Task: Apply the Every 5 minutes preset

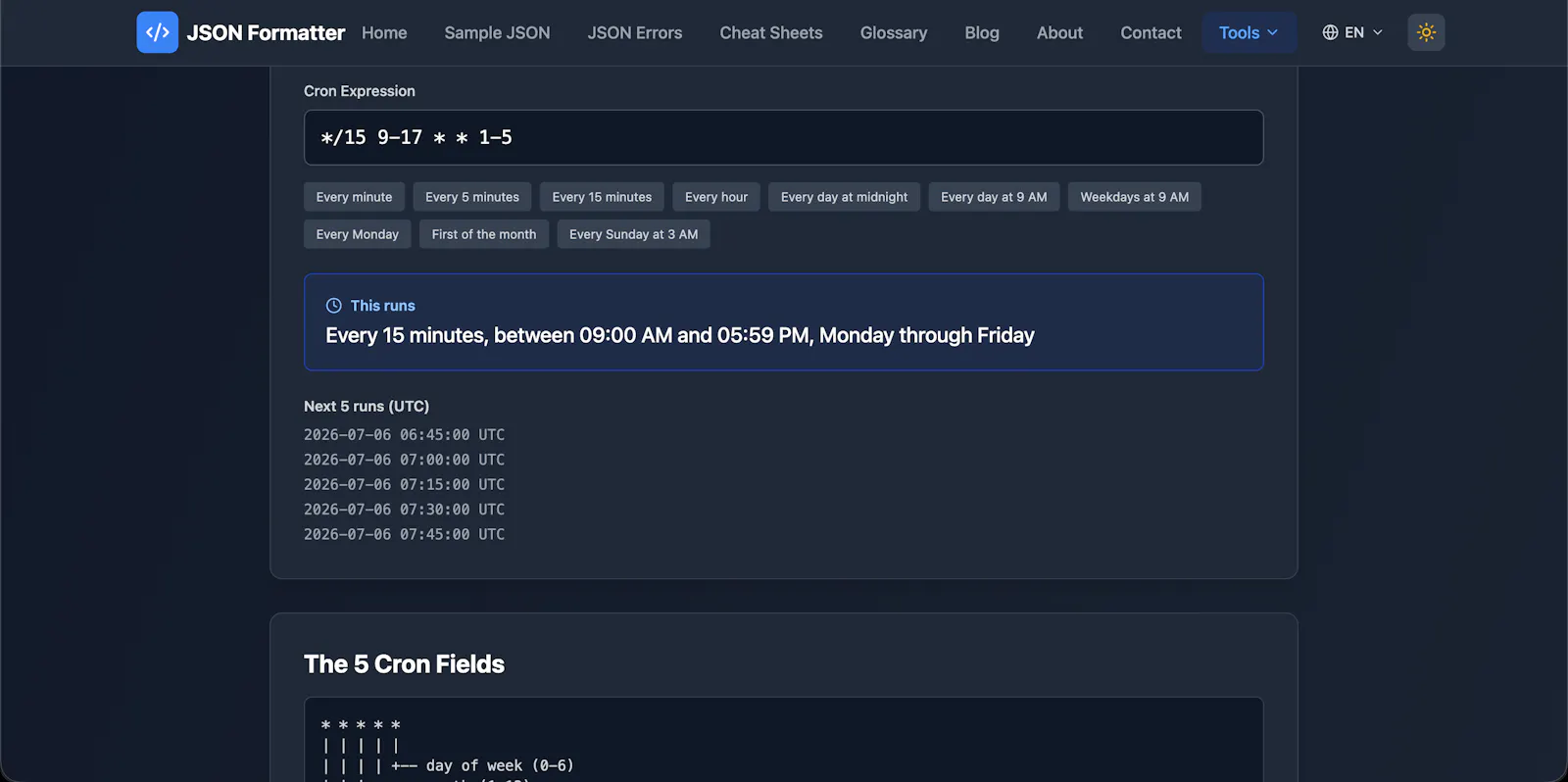Action: 472,197
